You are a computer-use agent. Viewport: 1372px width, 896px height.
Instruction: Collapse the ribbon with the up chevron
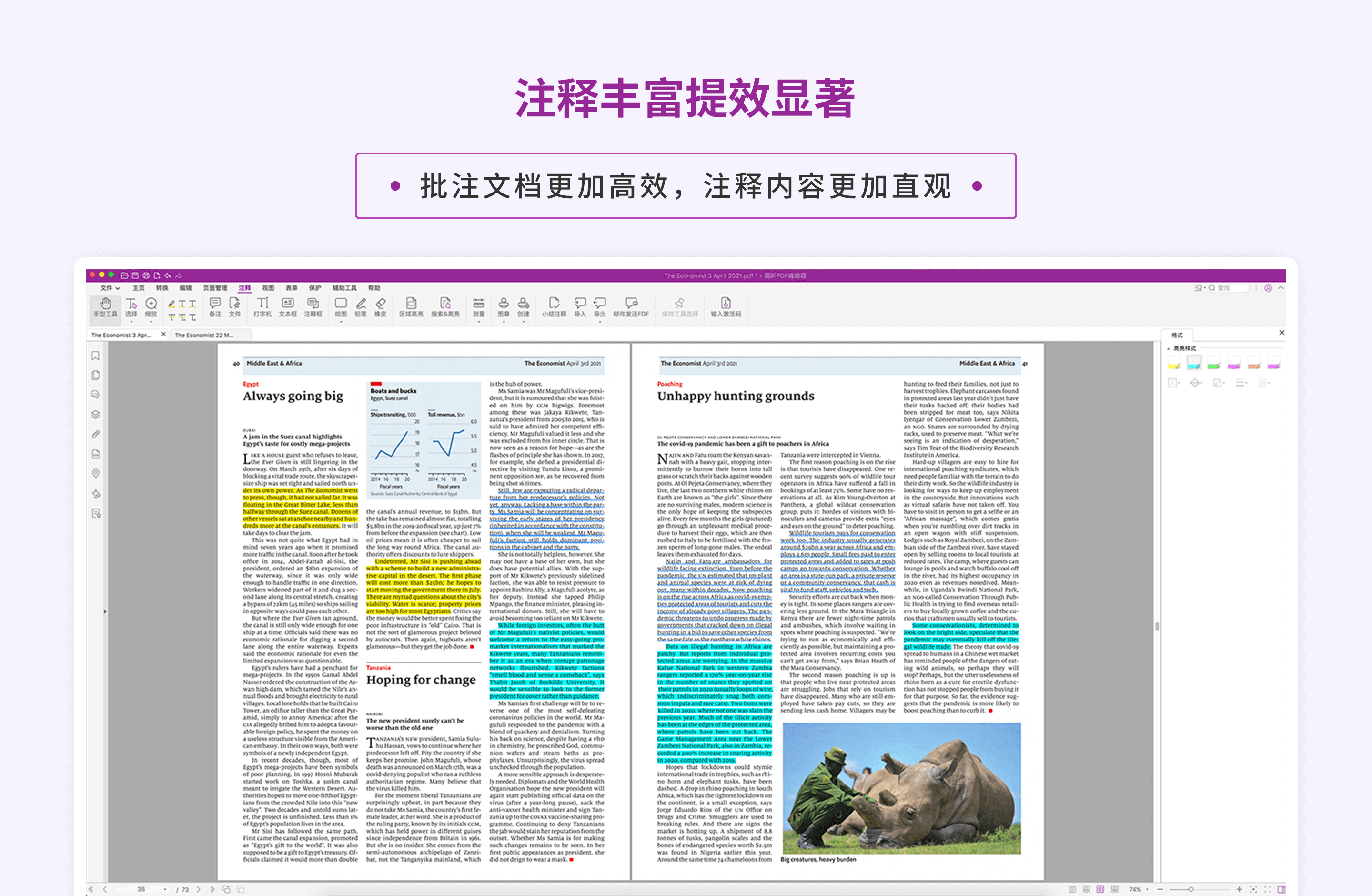tap(1281, 288)
